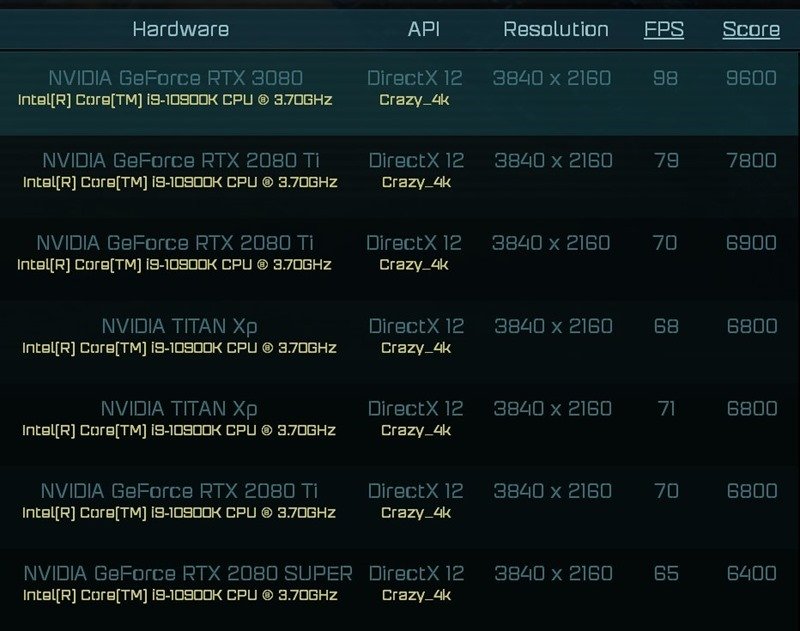The height and width of the screenshot is (631, 800).
Task: Click the 6400 score value
Action: [x=752, y=574]
